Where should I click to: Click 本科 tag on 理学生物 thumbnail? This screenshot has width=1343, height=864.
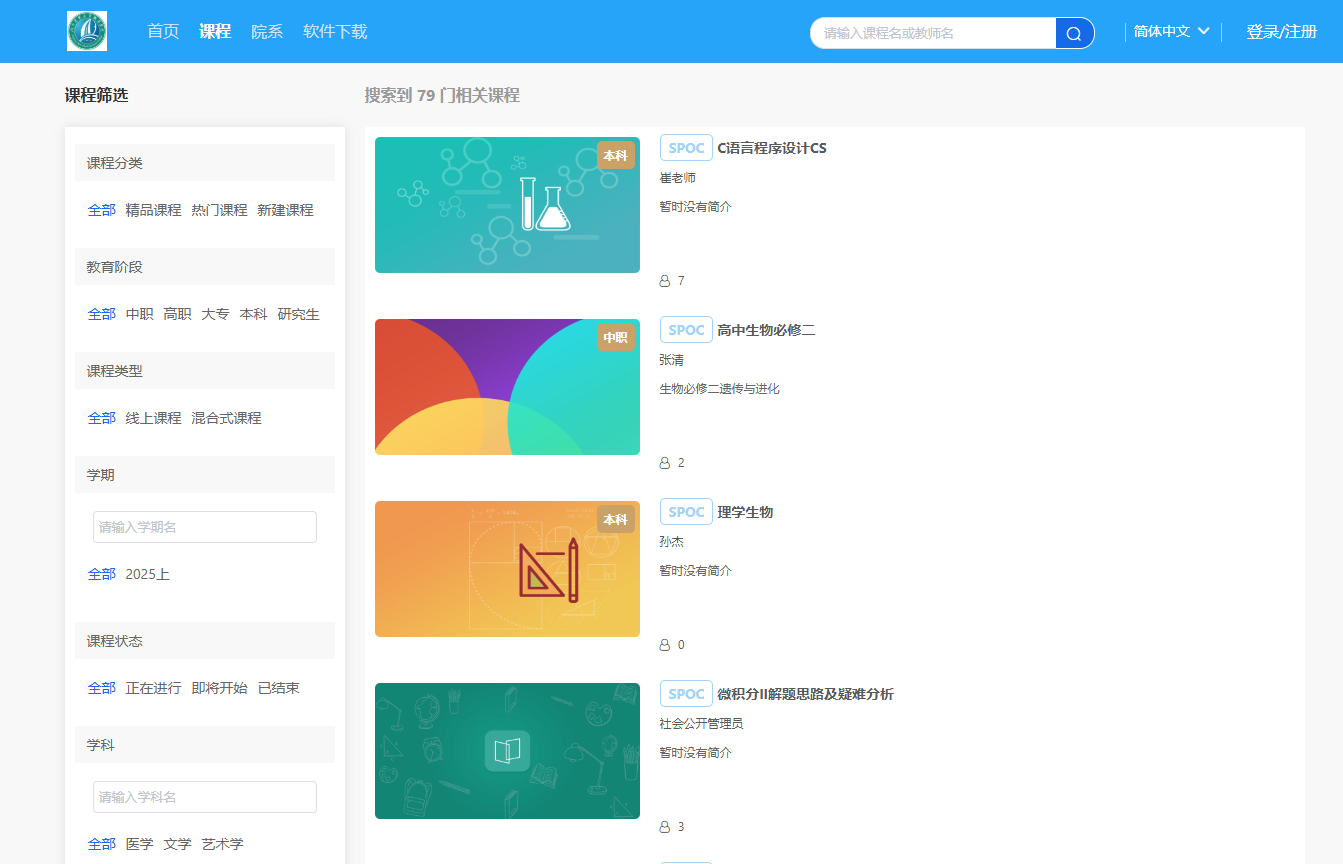(616, 519)
